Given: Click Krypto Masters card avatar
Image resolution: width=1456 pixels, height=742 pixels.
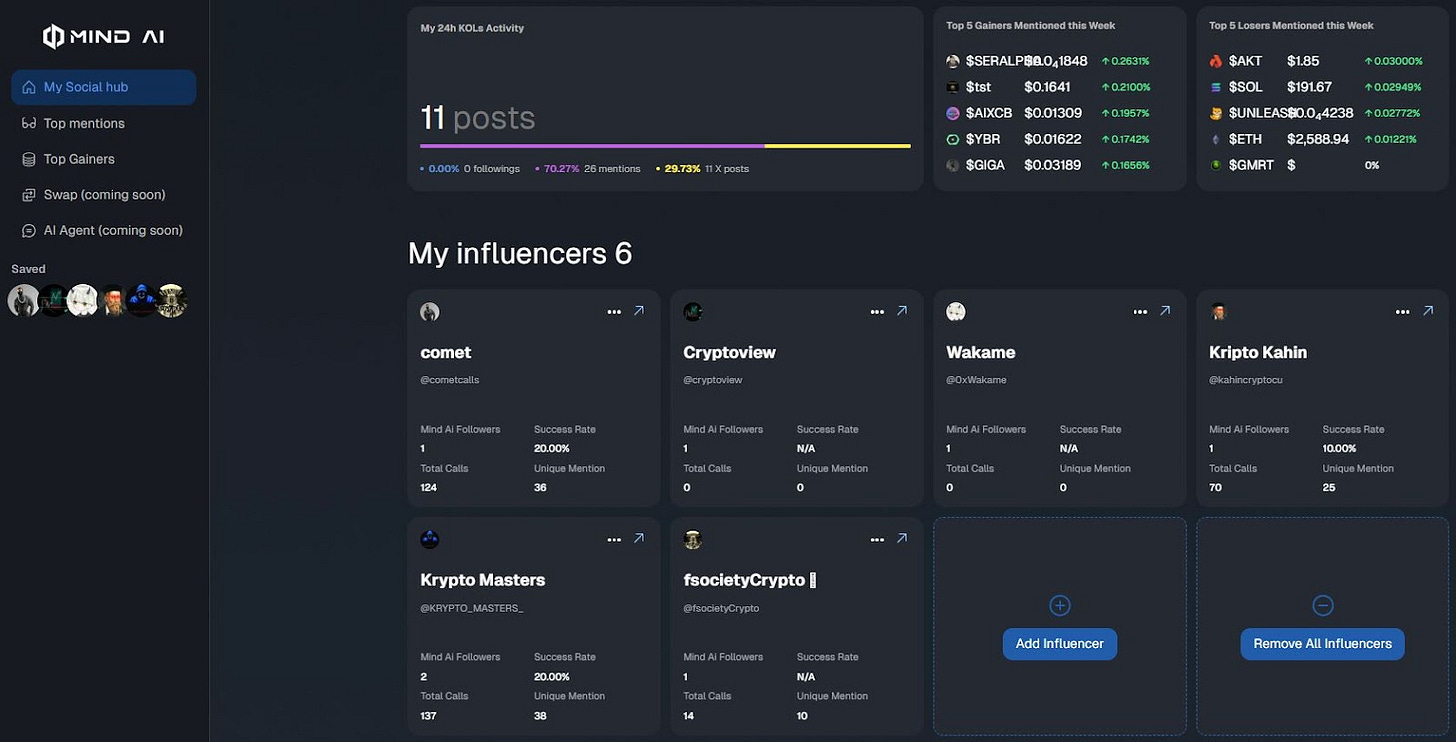Looking at the screenshot, I should 430,540.
